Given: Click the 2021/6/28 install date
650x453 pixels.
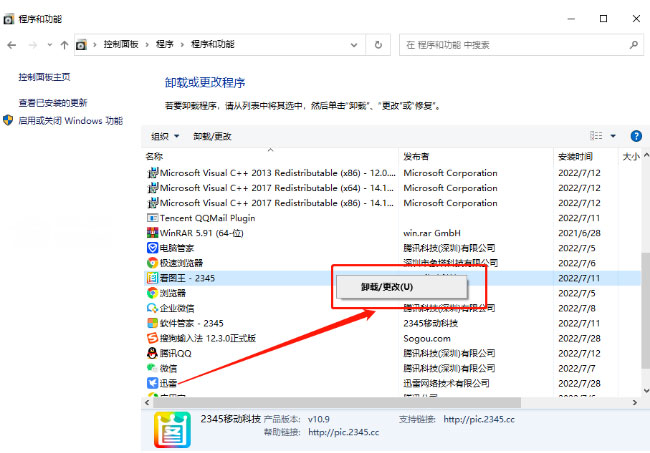Looking at the screenshot, I should coord(579,233).
